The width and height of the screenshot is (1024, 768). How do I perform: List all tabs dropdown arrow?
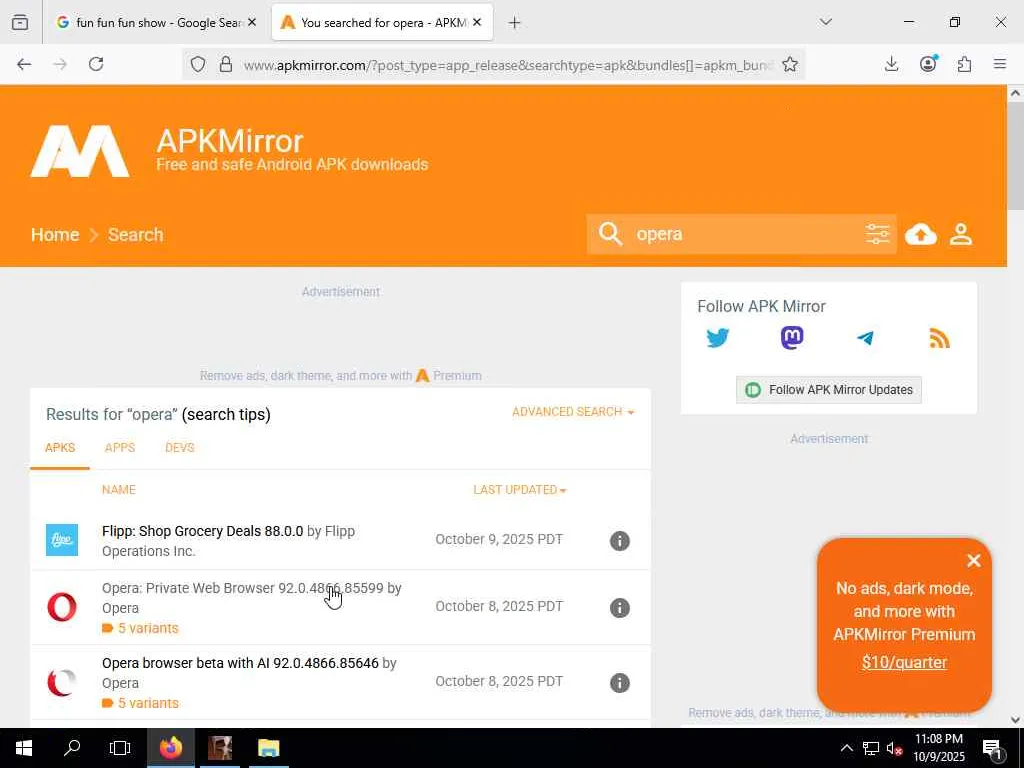(826, 22)
